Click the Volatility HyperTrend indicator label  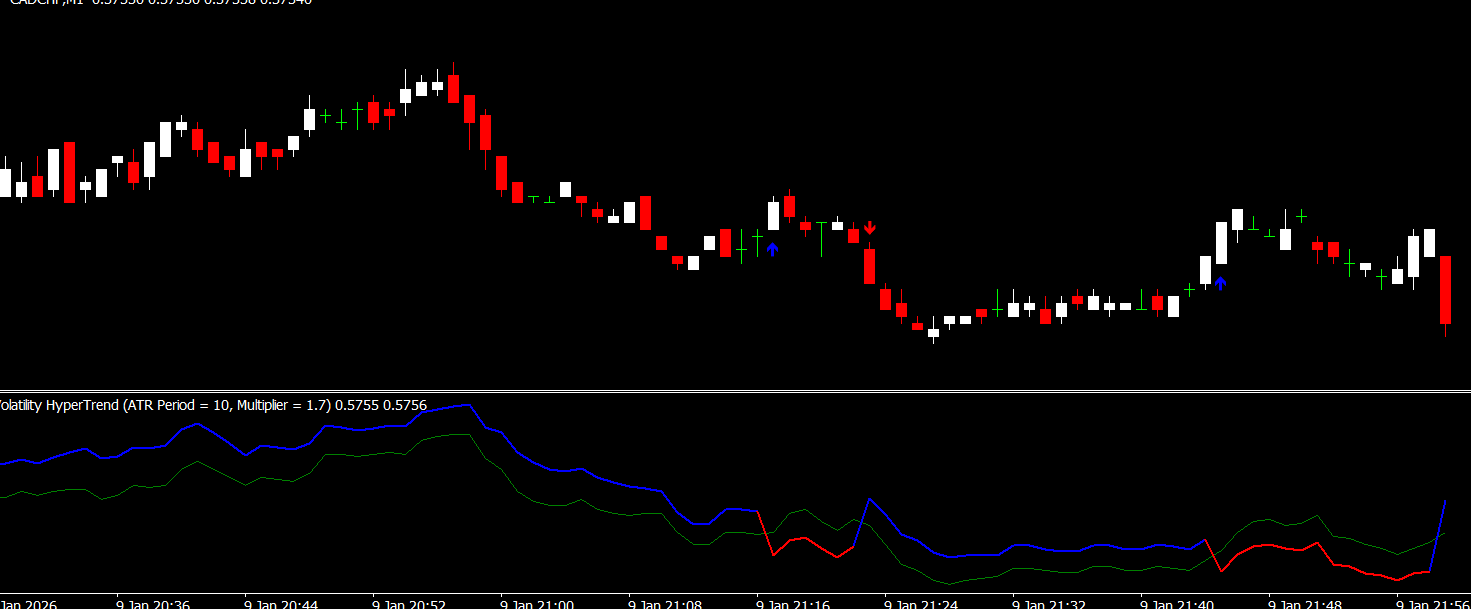[x=212, y=405]
